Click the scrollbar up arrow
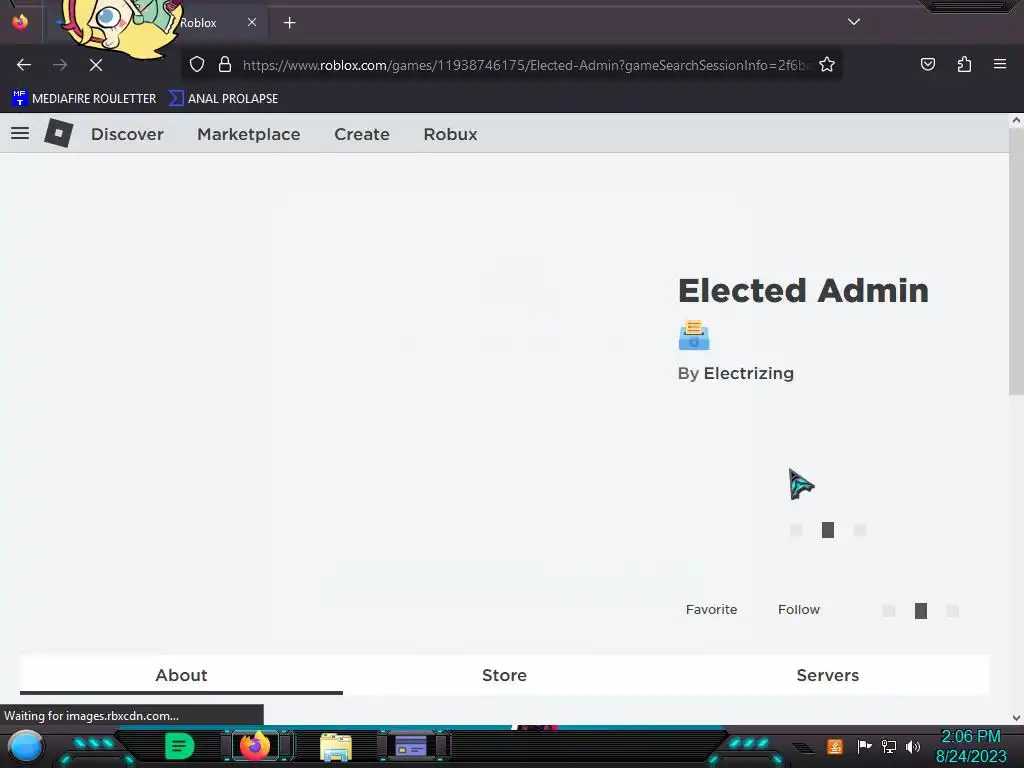The image size is (1024, 768). coord(1016,120)
